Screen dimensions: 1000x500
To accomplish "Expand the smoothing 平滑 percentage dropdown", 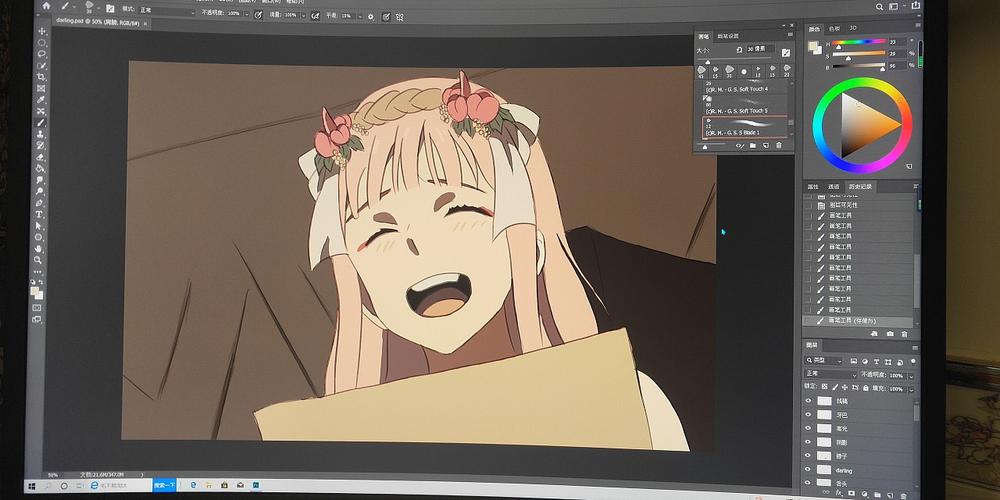I will pyautogui.click(x=360, y=17).
